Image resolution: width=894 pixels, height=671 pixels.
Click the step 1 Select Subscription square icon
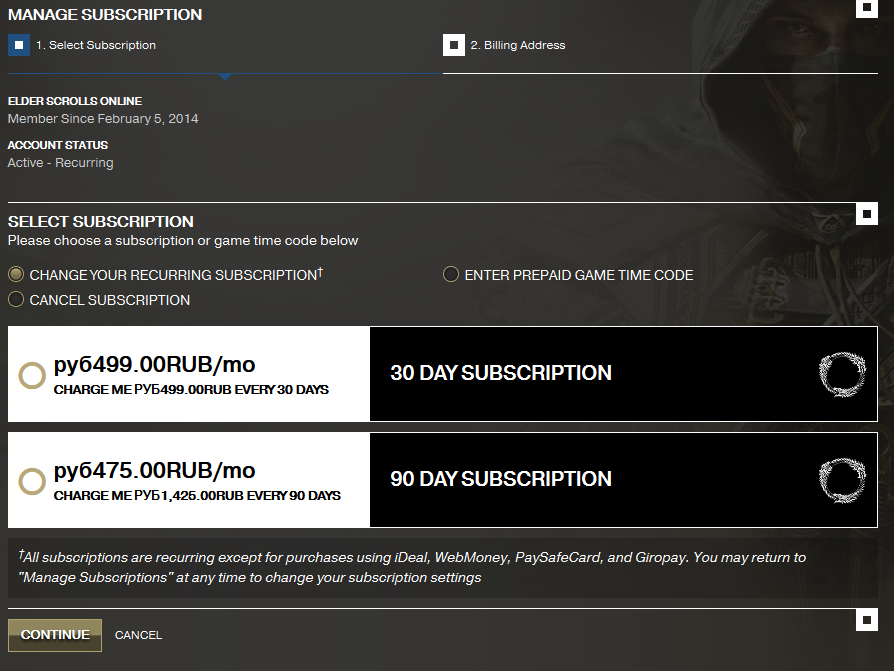coord(19,45)
